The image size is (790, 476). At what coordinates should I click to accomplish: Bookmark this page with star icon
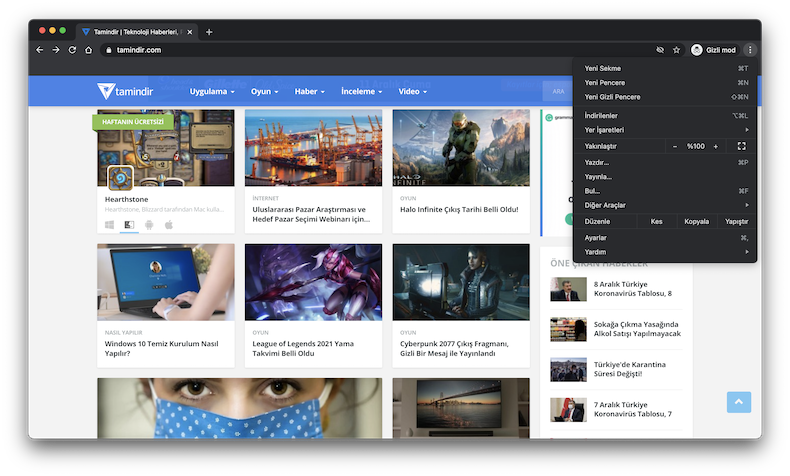[676, 50]
